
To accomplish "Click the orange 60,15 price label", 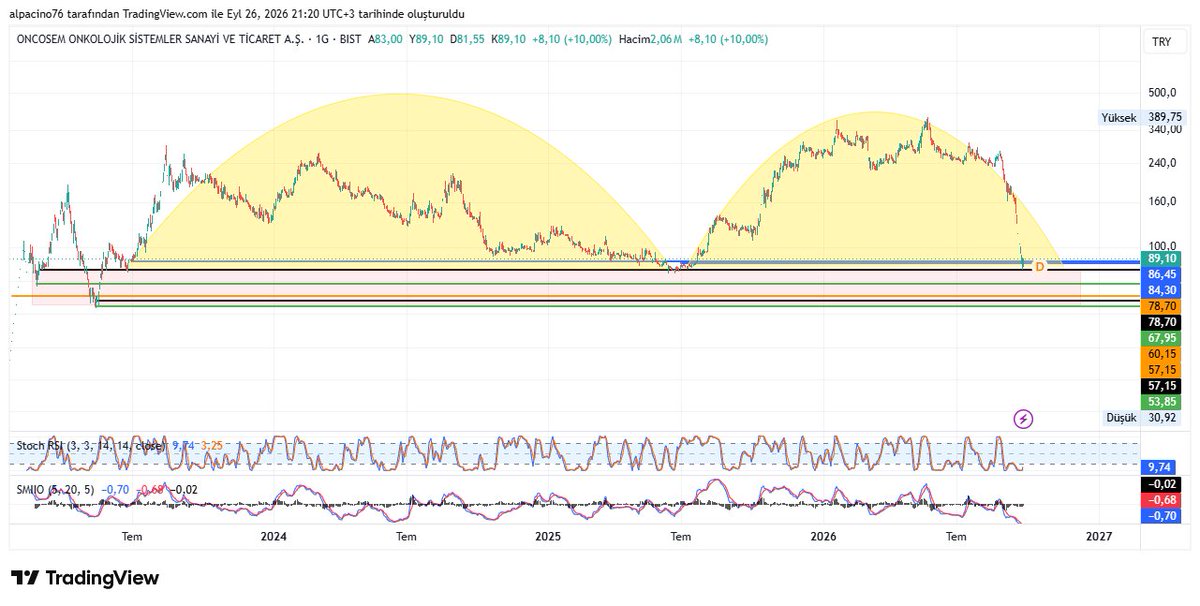I will click(1160, 354).
